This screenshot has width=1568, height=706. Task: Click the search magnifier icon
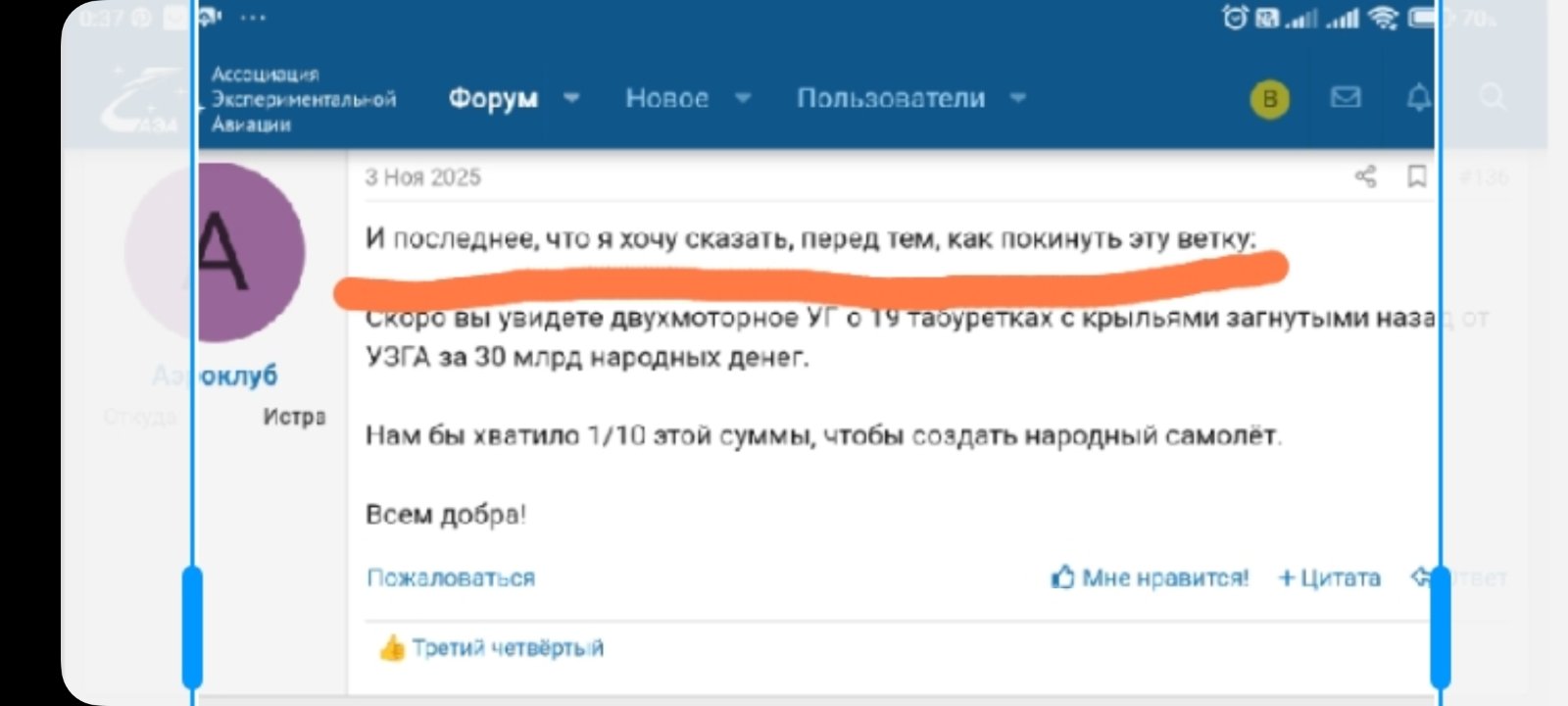point(1493,97)
